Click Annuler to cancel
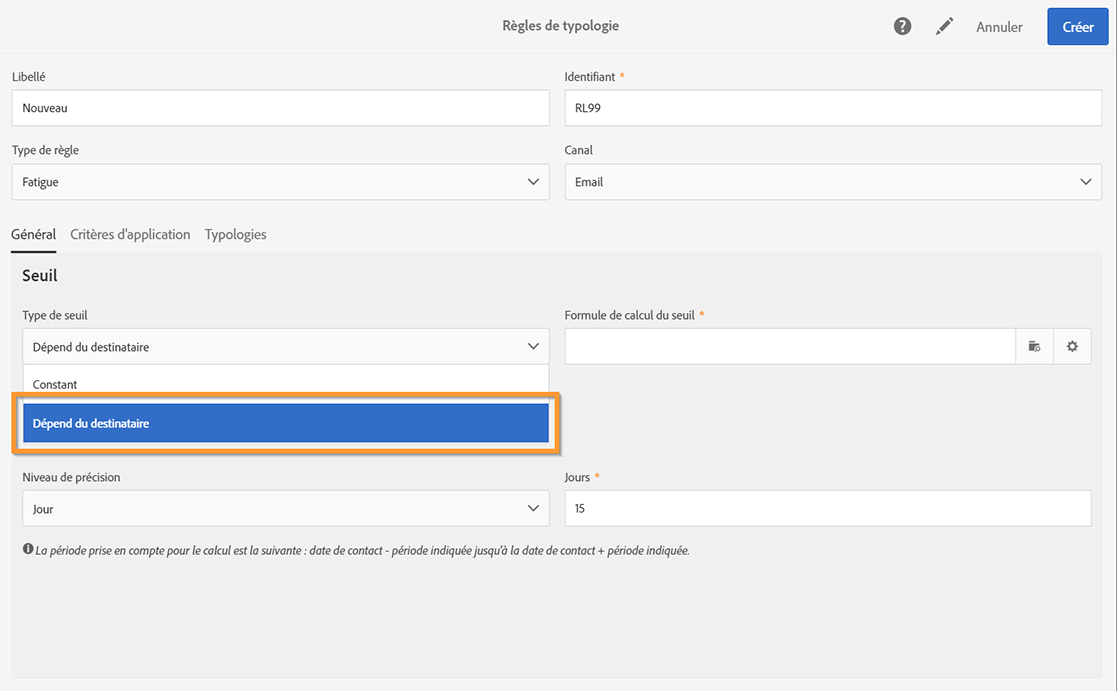 [999, 27]
